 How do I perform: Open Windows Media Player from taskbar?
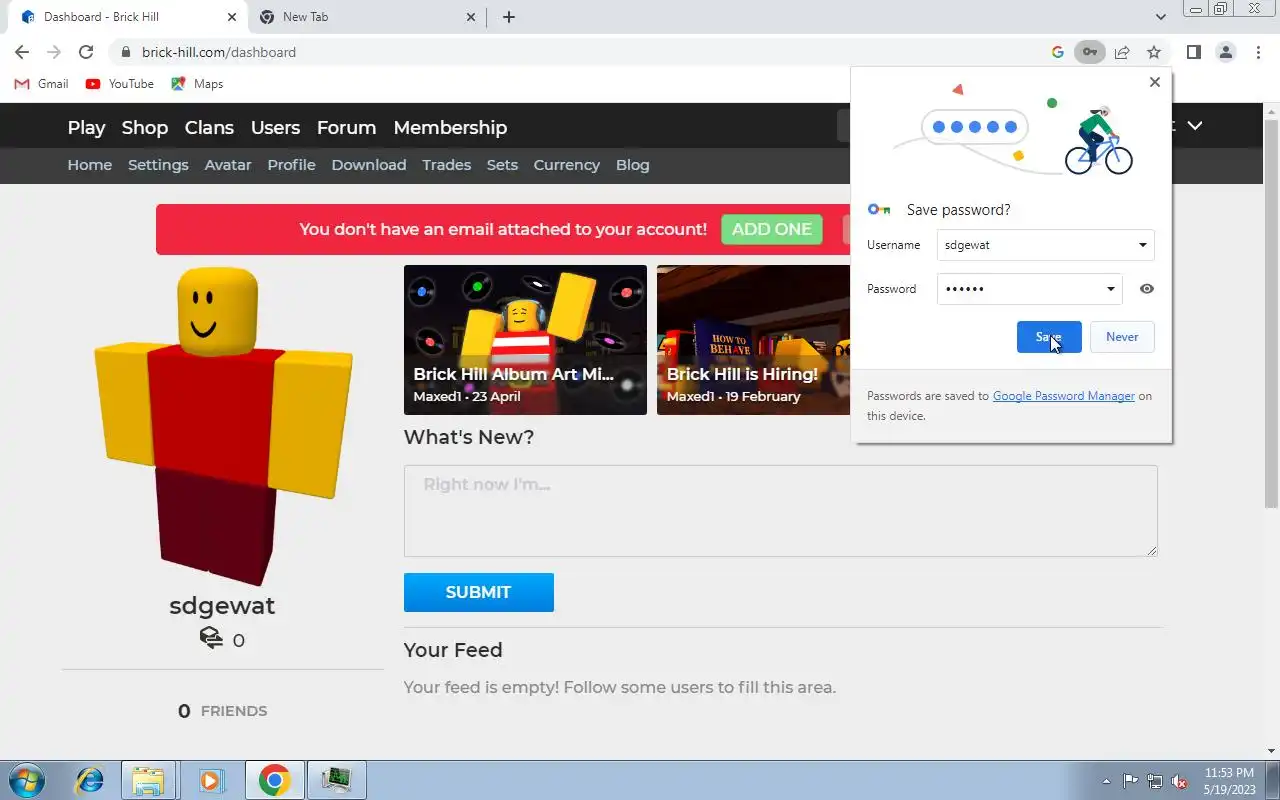(210, 780)
